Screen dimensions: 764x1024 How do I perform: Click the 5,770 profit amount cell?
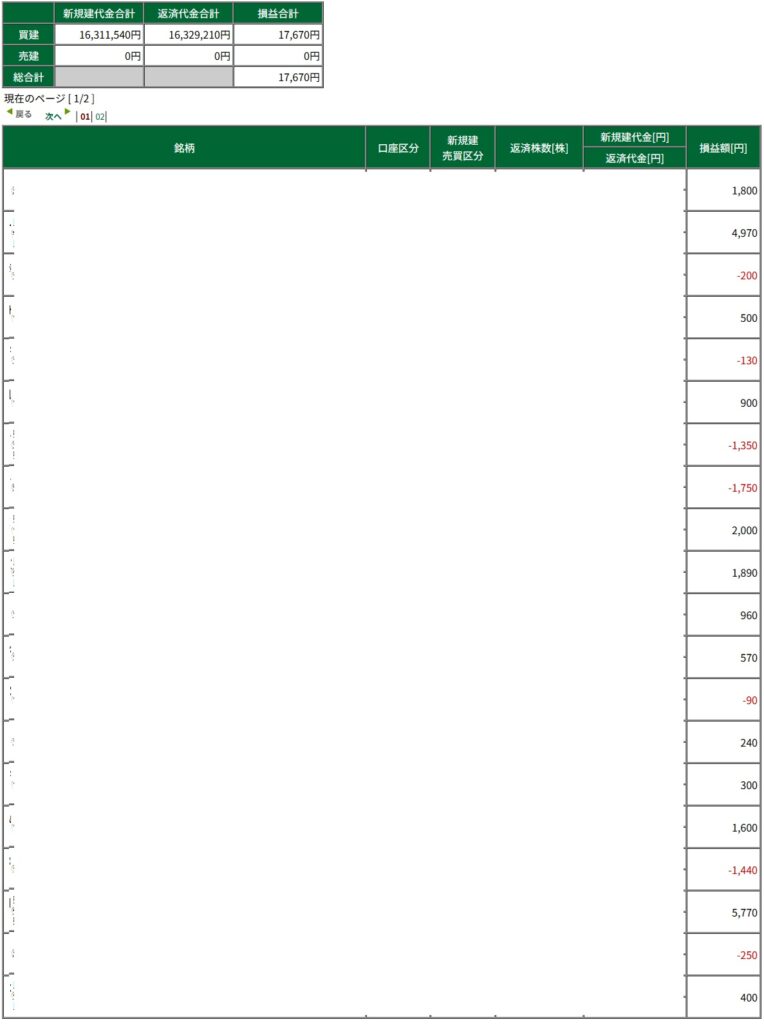coord(743,912)
